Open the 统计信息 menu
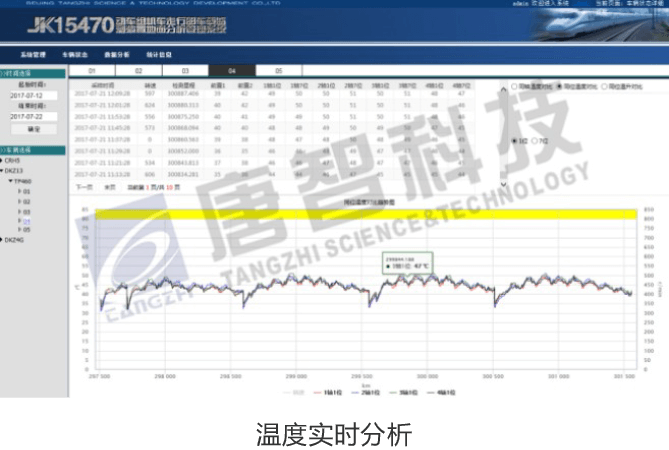The height and width of the screenshot is (450, 669). (159, 55)
